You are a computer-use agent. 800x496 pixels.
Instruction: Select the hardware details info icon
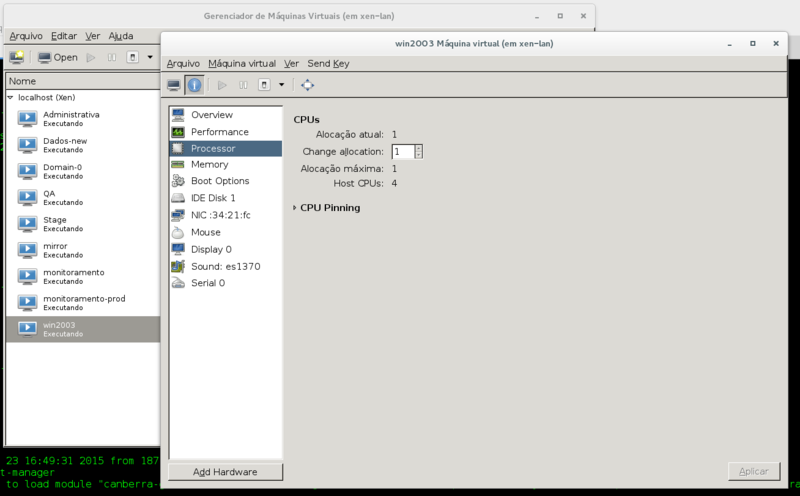(x=194, y=85)
